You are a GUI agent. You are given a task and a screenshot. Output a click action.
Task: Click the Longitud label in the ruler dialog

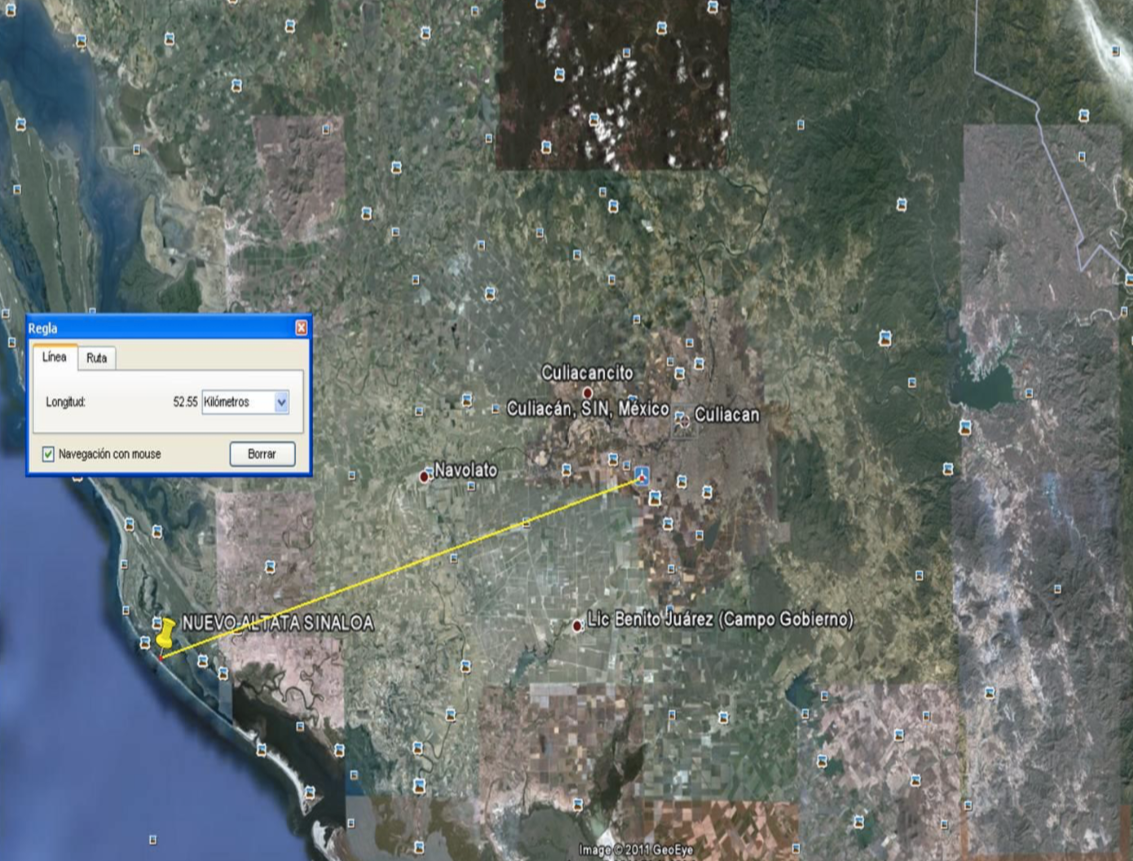(x=66, y=402)
